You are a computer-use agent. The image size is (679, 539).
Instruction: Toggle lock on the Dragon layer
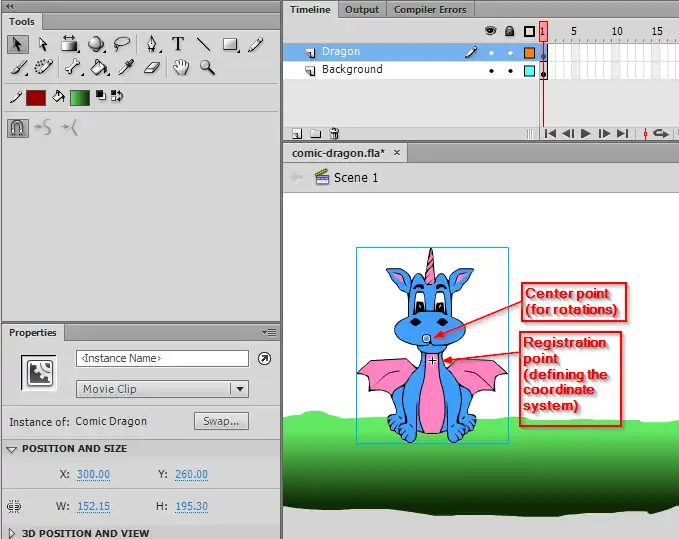(x=510, y=52)
